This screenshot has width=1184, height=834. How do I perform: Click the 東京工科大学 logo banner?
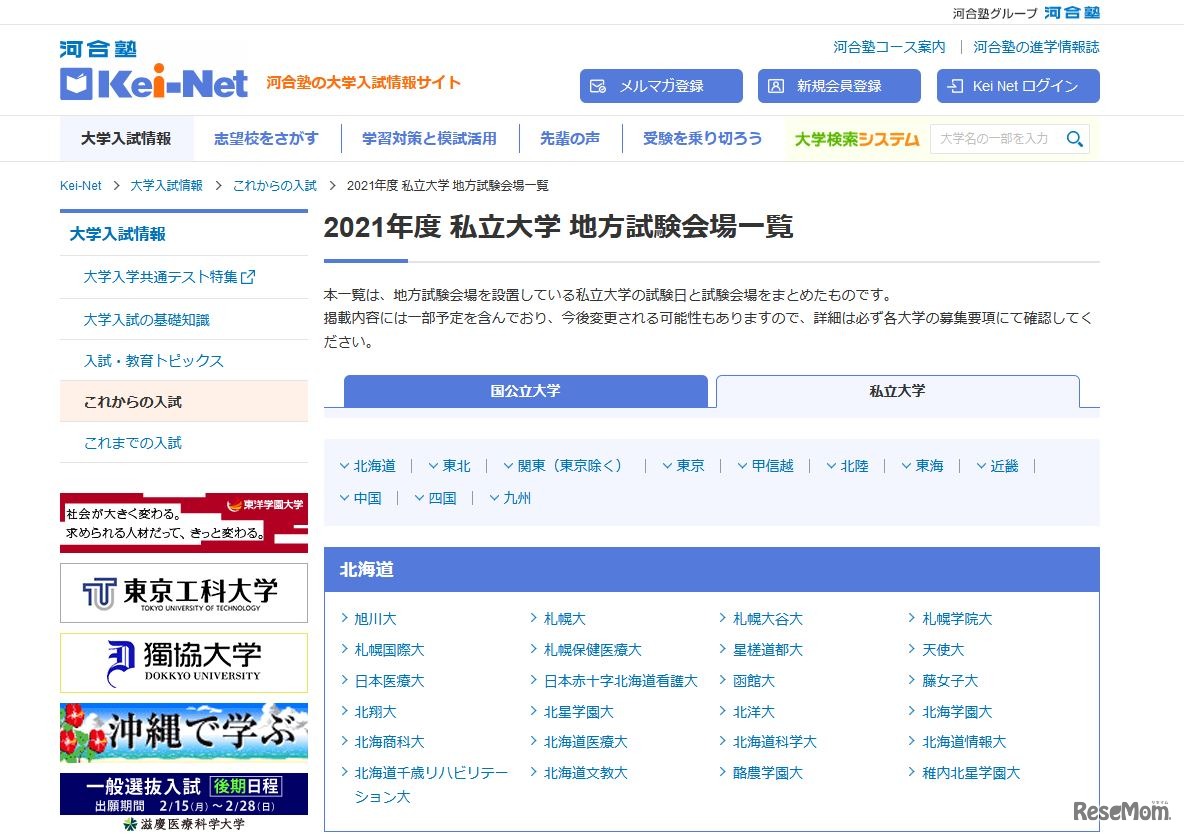(x=183, y=594)
